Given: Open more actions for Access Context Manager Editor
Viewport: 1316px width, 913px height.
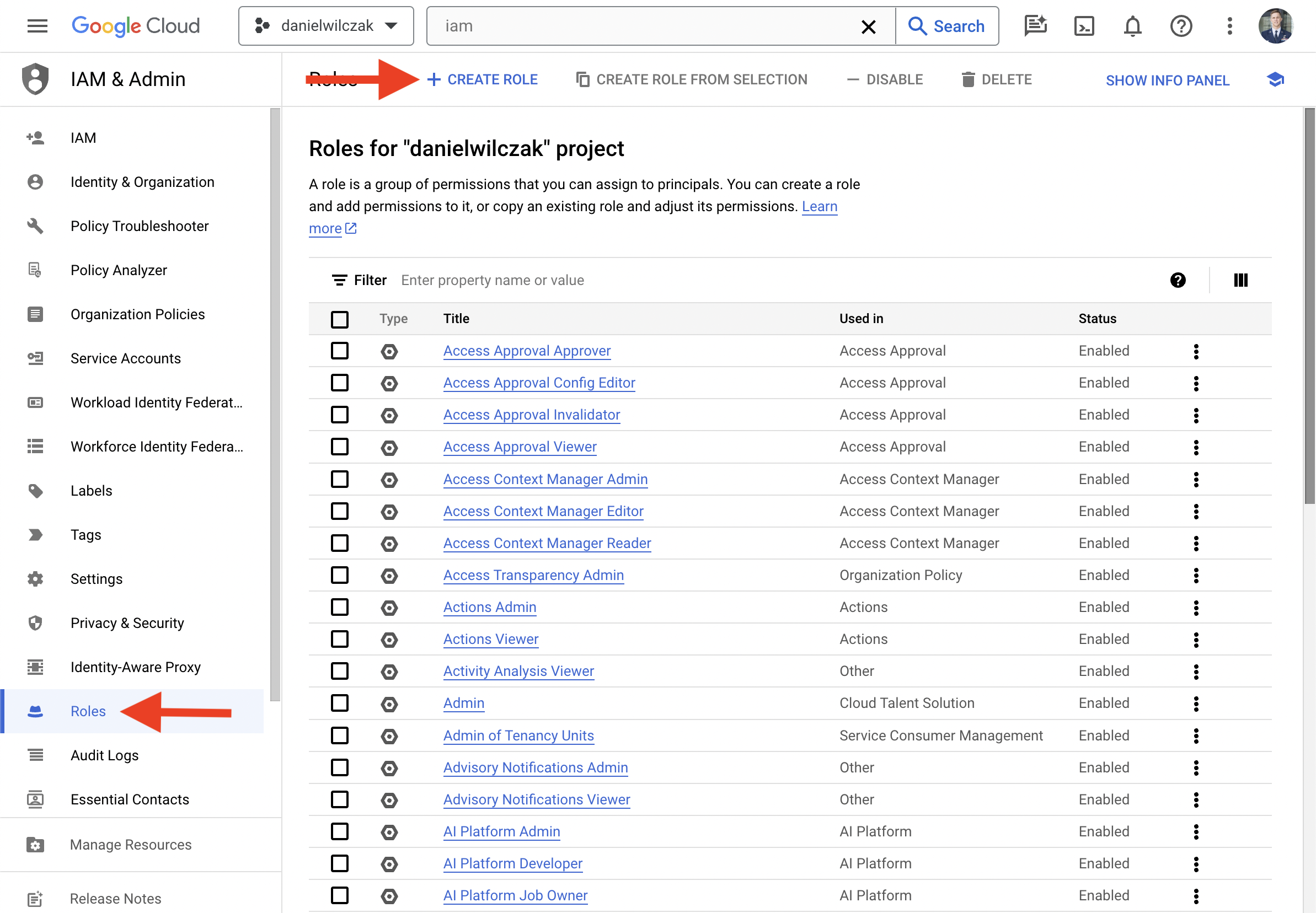Looking at the screenshot, I should [1196, 511].
